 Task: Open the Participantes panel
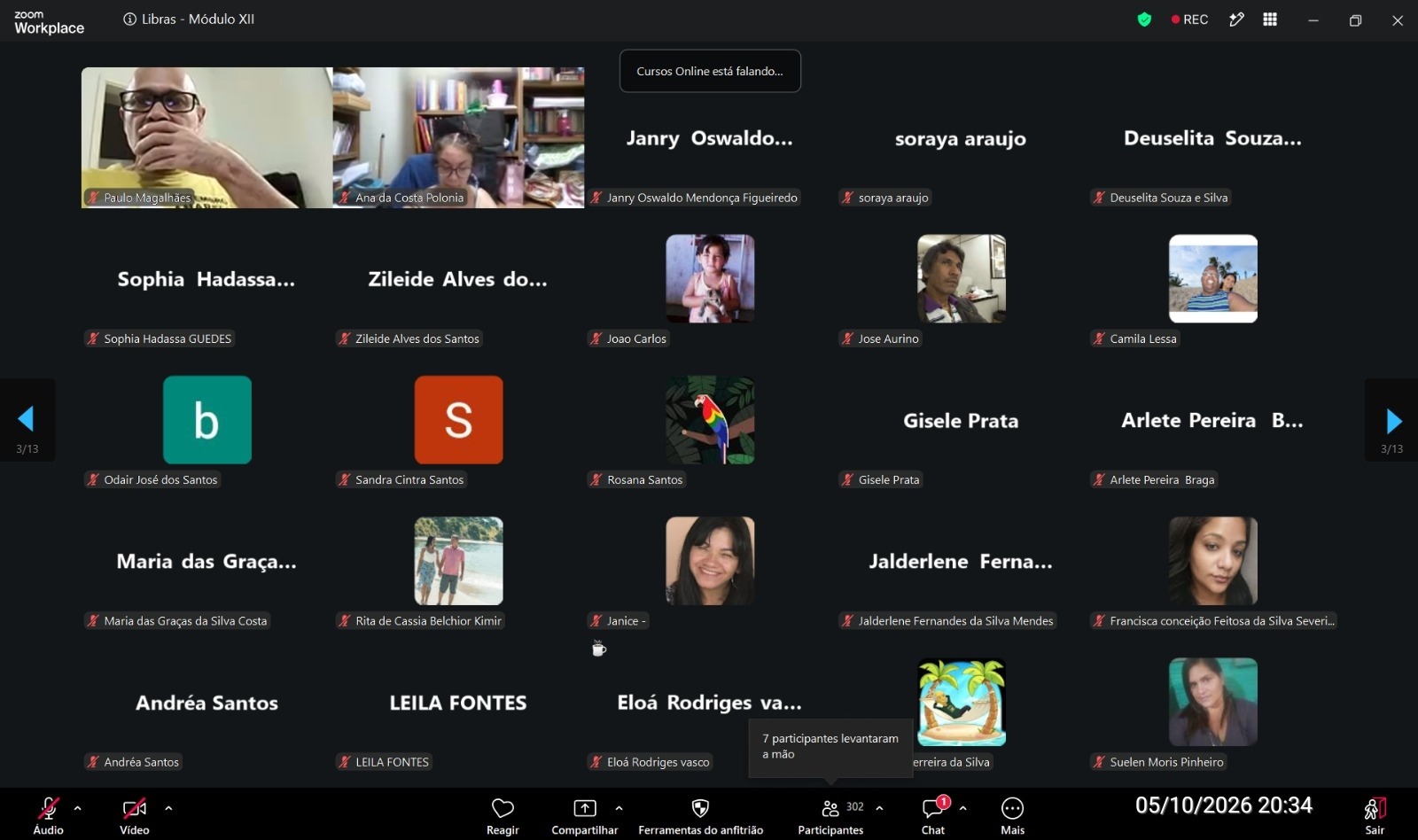point(830,815)
